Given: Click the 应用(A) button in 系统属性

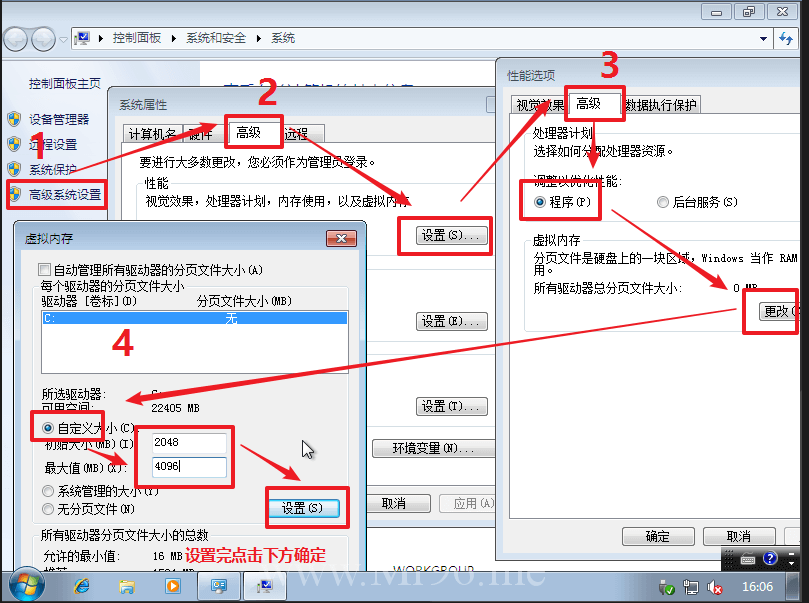Looking at the screenshot, I should [467, 503].
